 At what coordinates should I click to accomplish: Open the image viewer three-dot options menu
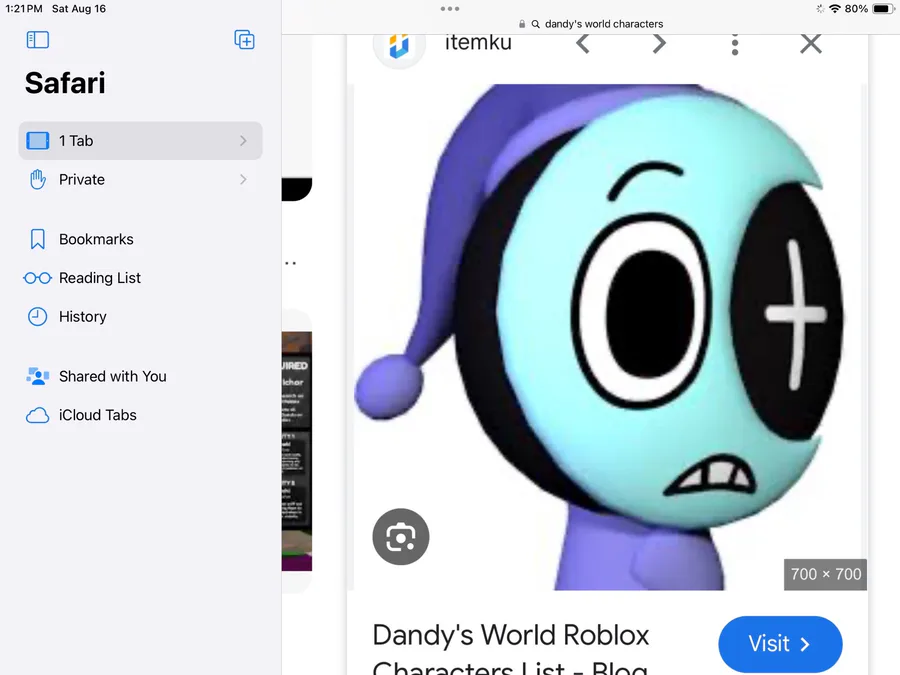[x=735, y=44]
